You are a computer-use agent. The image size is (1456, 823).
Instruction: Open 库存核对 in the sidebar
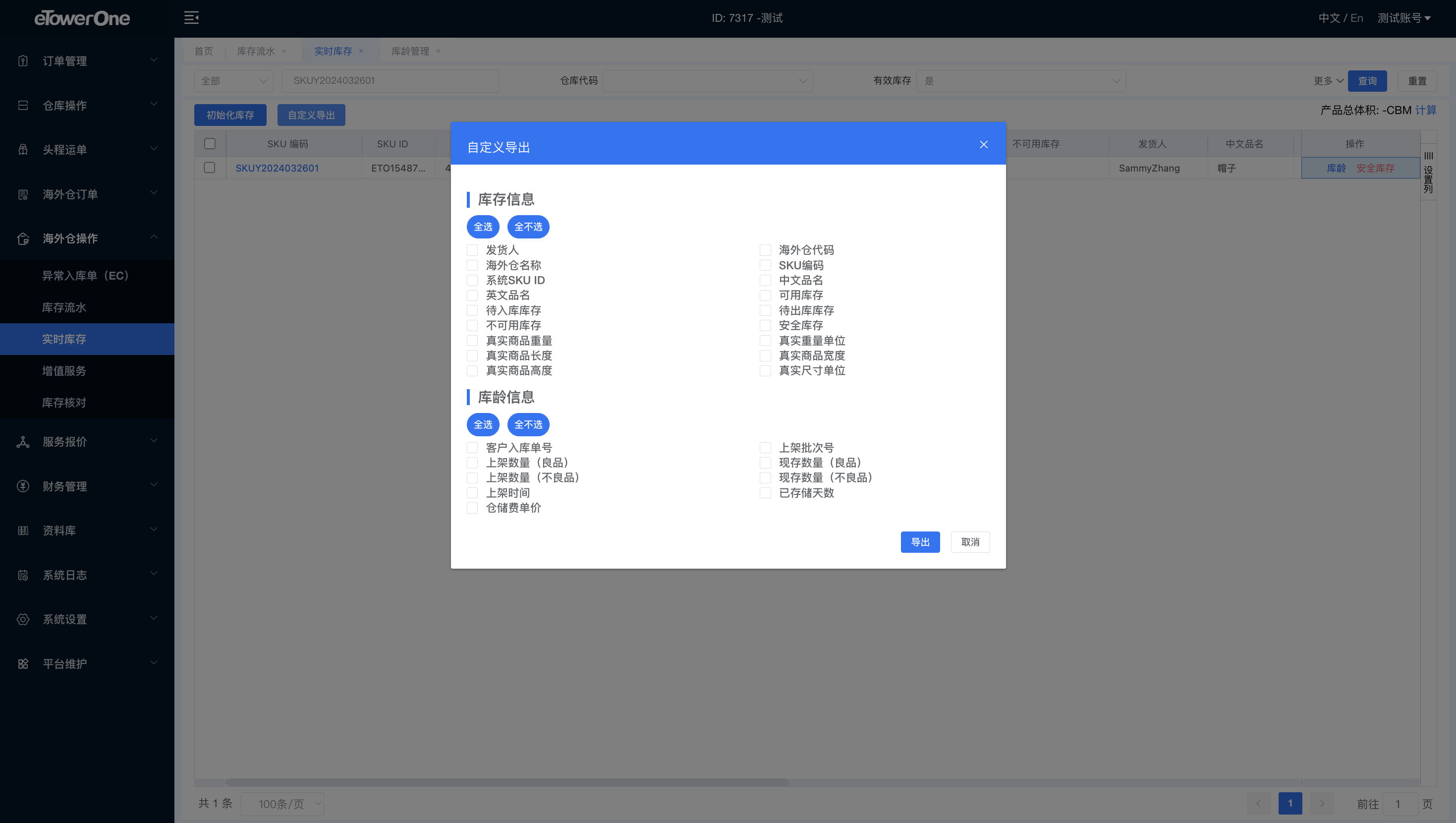(x=64, y=402)
